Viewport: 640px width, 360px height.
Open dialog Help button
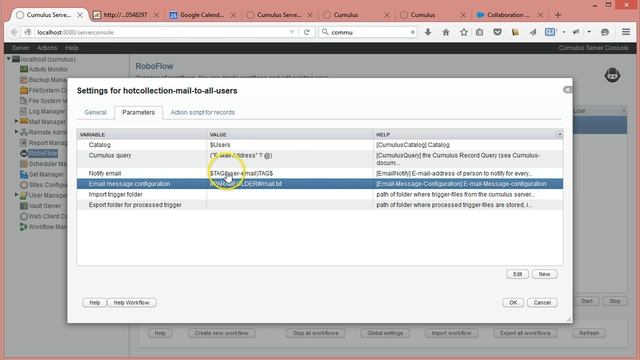pos(94,302)
